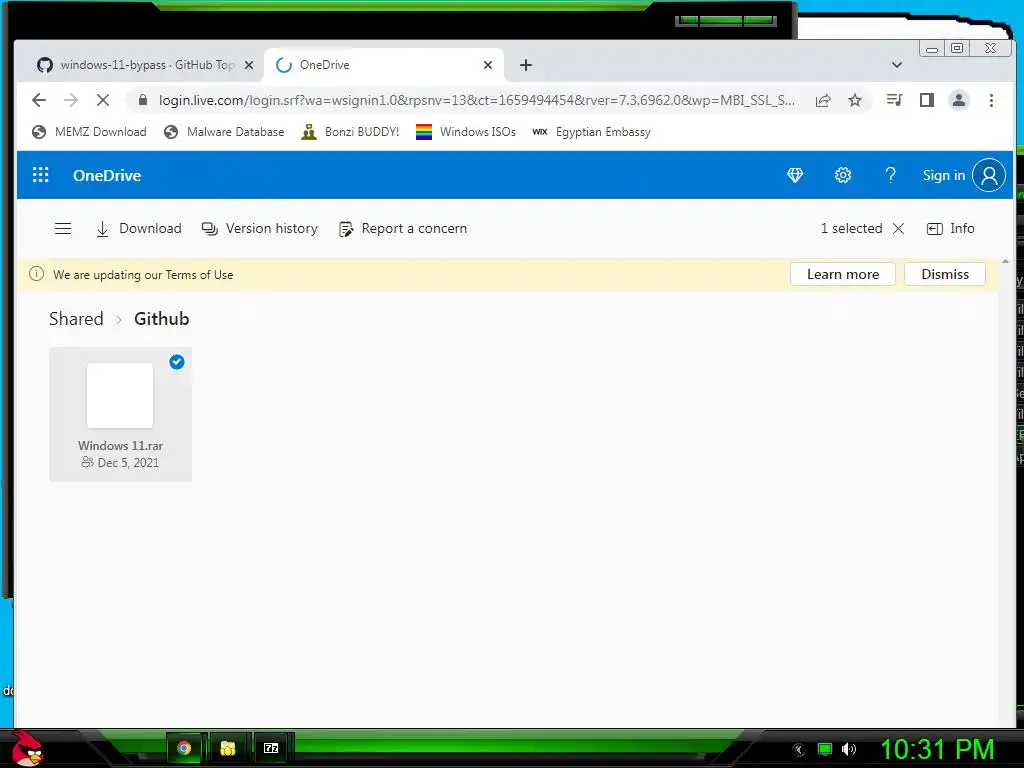Click Sign in text link
The image size is (1024, 768).
pyautogui.click(x=944, y=175)
